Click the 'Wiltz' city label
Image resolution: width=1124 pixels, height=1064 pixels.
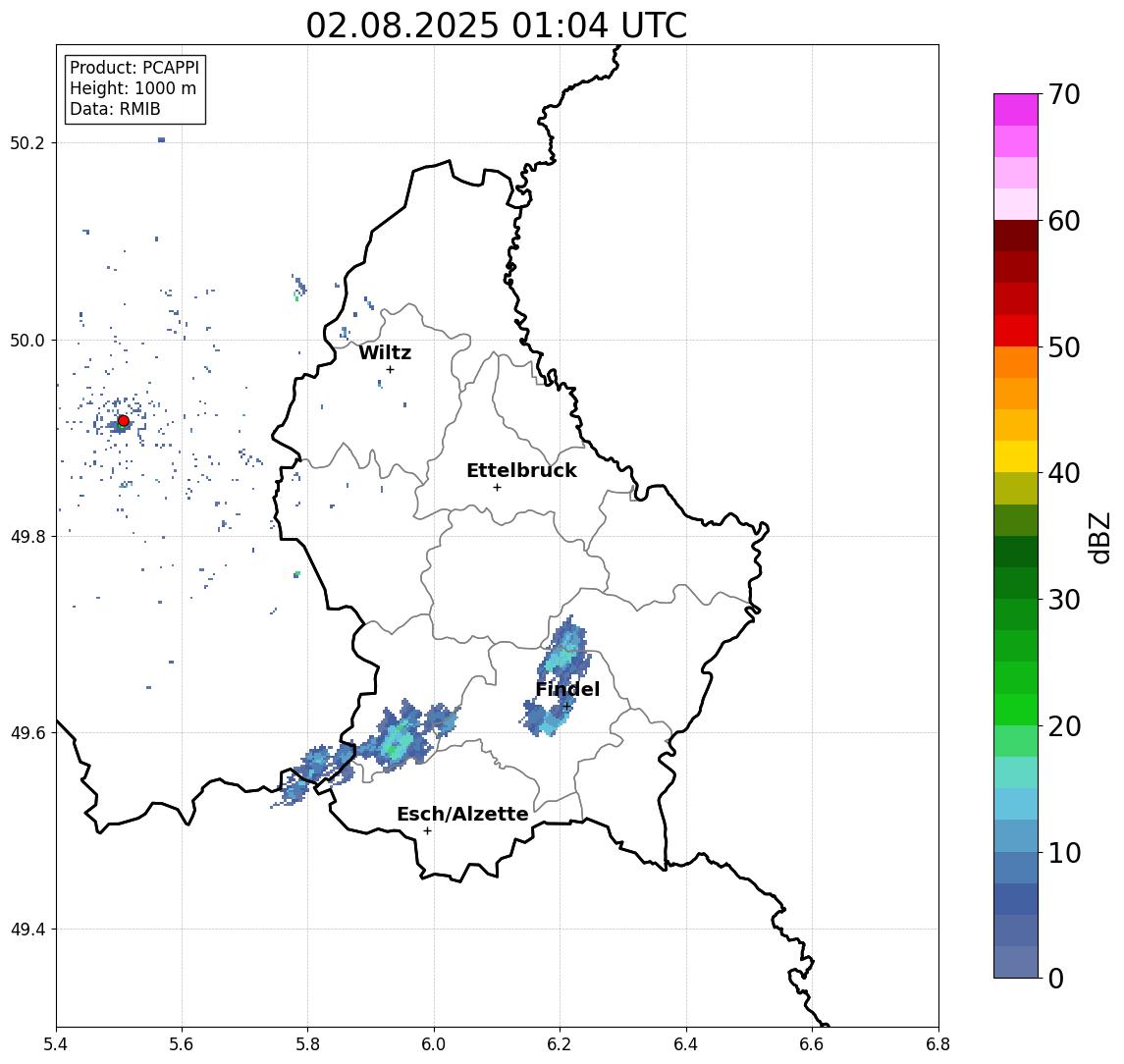pyautogui.click(x=385, y=352)
